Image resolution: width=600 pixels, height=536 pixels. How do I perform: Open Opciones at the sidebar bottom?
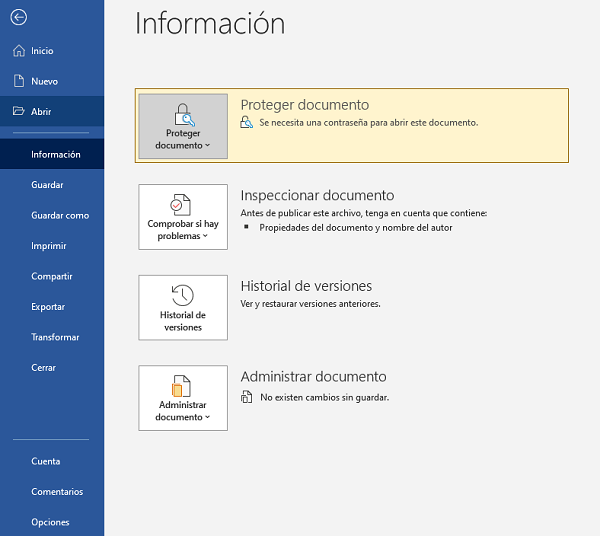coord(50,522)
